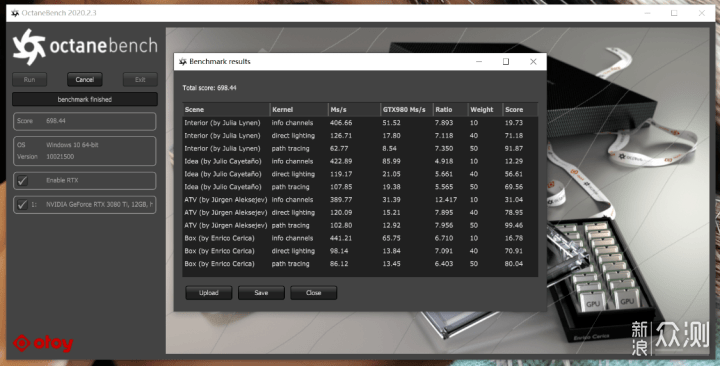Click the score value 91.87
This screenshot has height=366, width=720.
point(514,148)
